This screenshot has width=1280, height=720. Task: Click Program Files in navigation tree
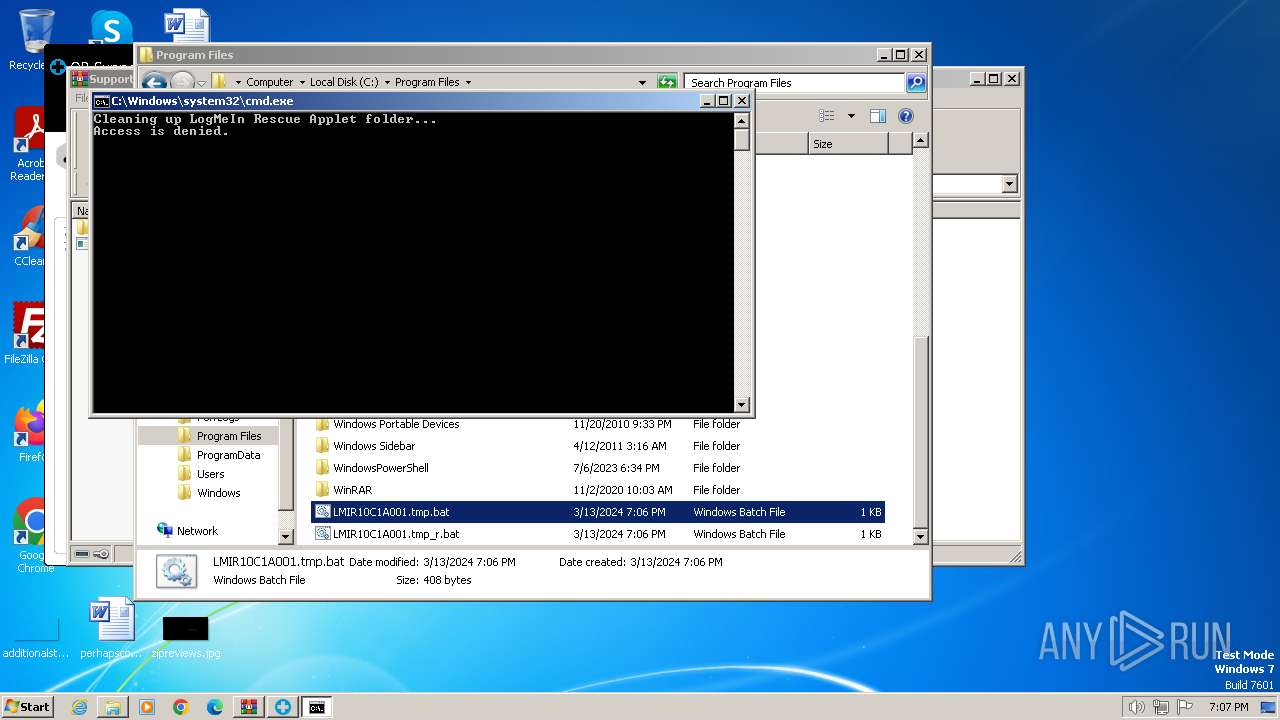point(228,436)
